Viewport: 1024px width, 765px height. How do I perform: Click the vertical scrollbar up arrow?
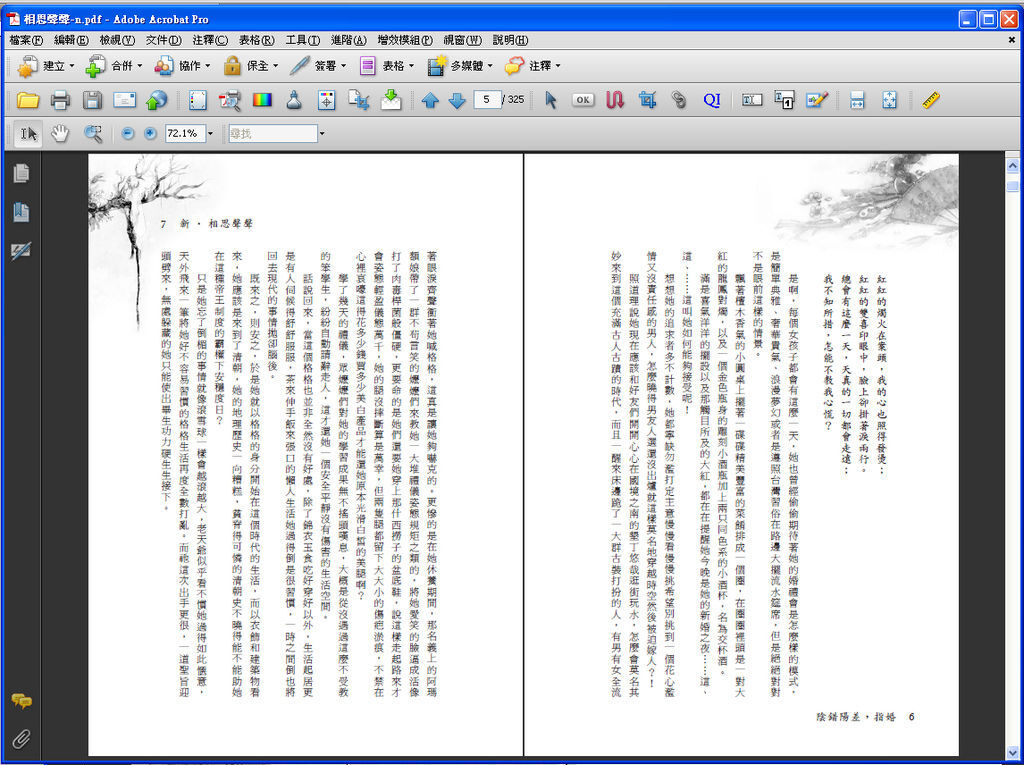[1012, 165]
